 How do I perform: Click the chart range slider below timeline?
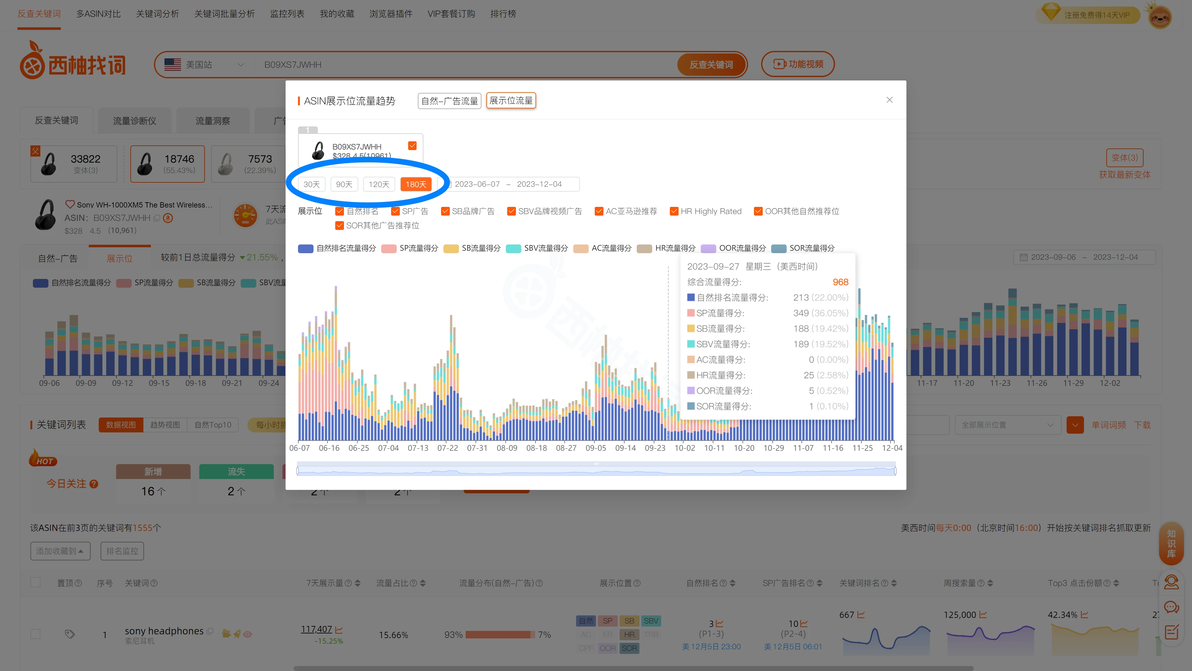pyautogui.click(x=596, y=470)
